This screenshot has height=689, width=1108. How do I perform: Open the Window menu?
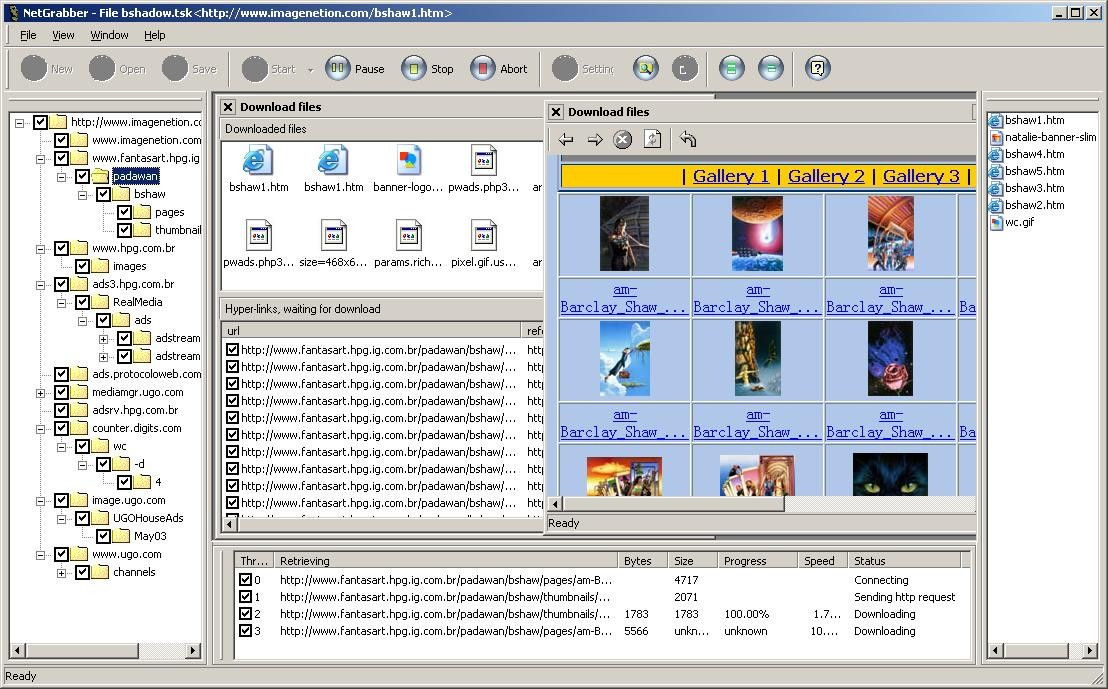point(110,35)
